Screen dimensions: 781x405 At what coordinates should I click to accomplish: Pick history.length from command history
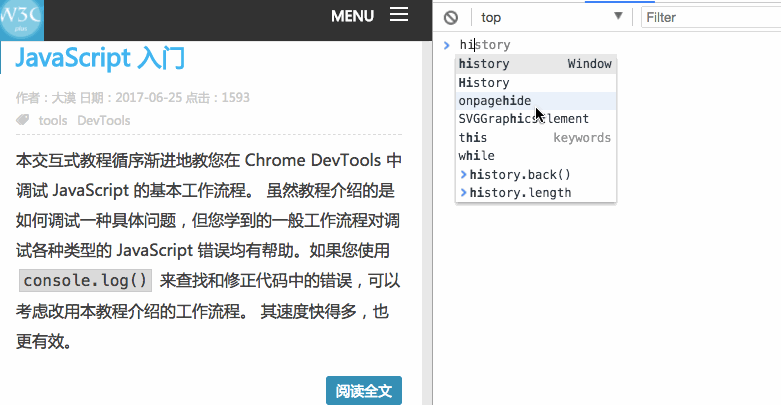click(x=536, y=193)
